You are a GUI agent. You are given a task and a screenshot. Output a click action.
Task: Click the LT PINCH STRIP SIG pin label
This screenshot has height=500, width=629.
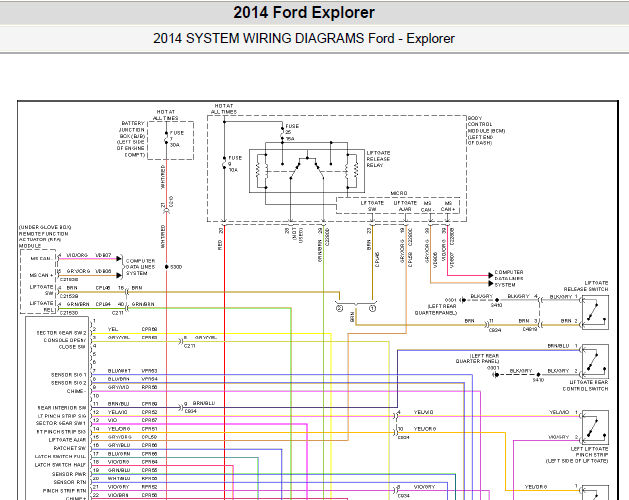coord(62,416)
